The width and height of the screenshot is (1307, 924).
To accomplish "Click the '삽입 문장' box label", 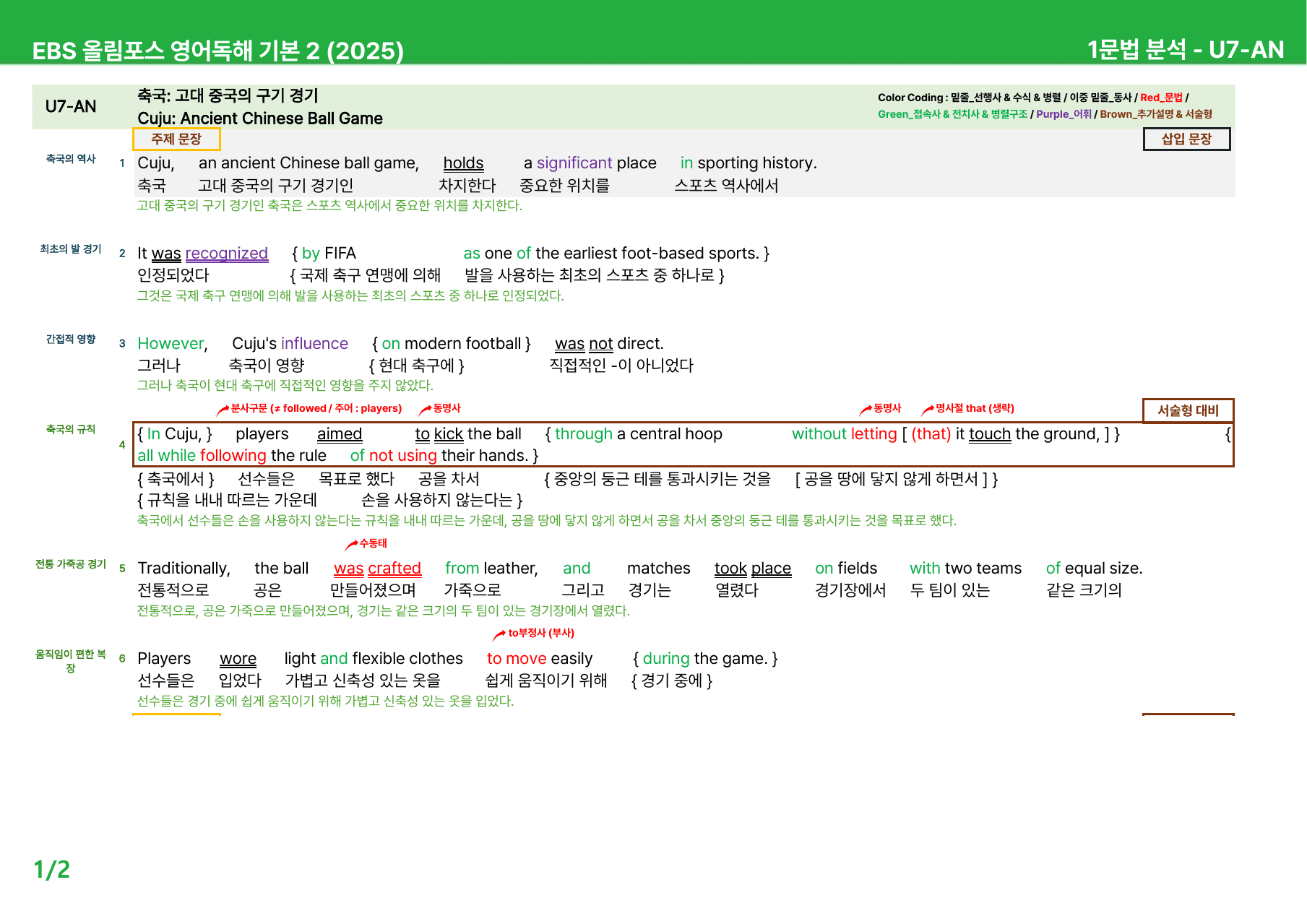I will pyautogui.click(x=1186, y=139).
